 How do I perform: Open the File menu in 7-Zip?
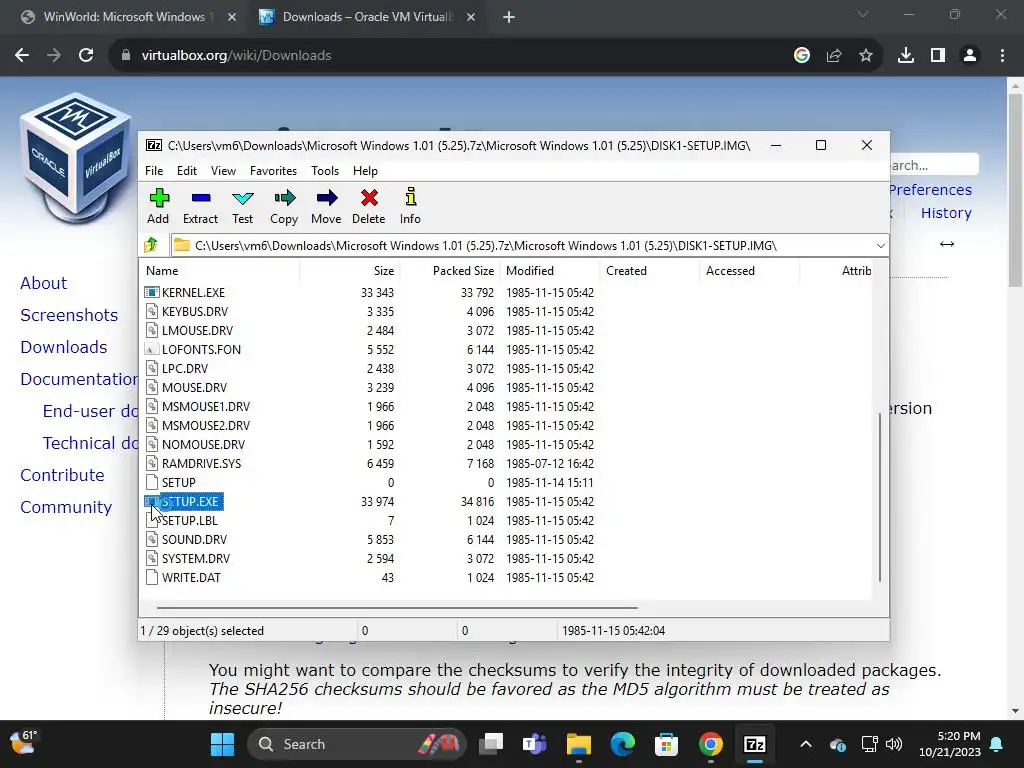coord(154,170)
